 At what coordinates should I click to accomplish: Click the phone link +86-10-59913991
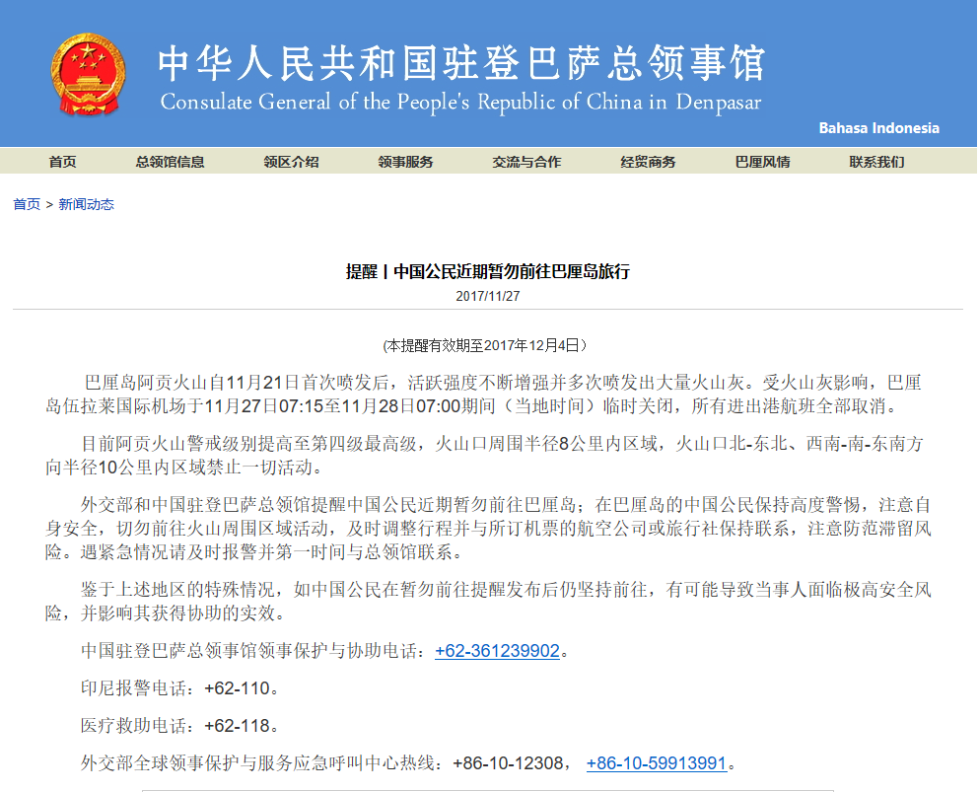[656, 763]
